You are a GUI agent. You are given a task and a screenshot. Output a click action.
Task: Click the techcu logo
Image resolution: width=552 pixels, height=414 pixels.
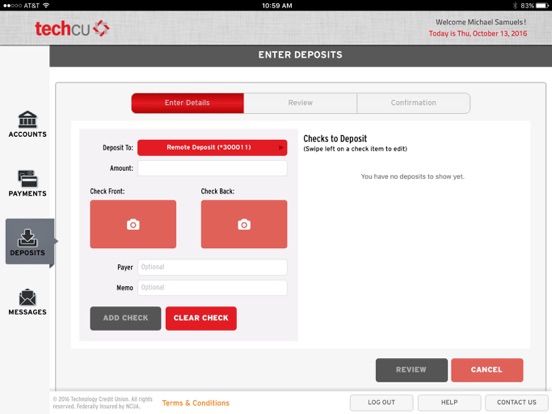[72, 29]
